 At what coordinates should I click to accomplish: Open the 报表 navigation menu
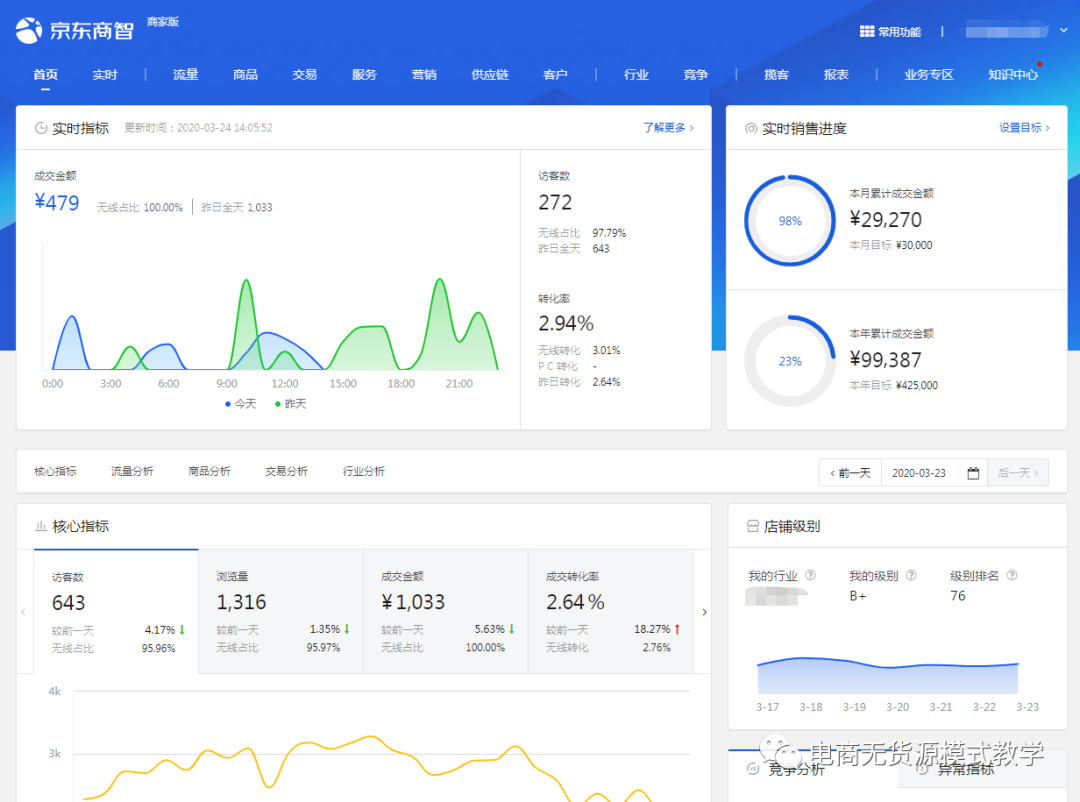click(x=836, y=74)
